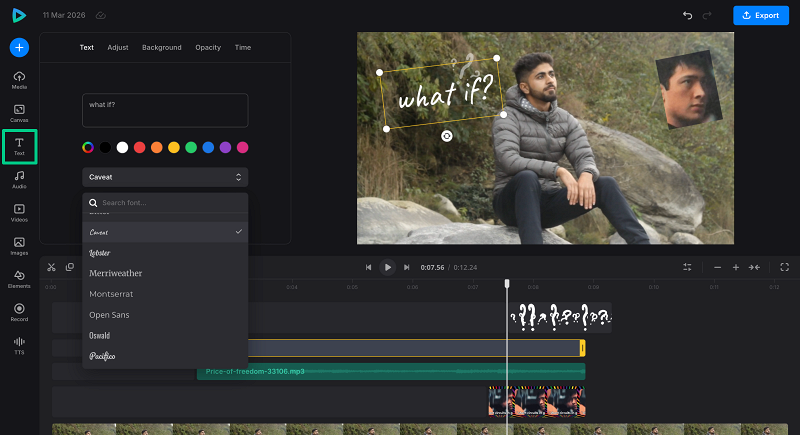Screen dimensions: 800x435
Task: Open the Canvas settings panel
Action: coord(19,113)
